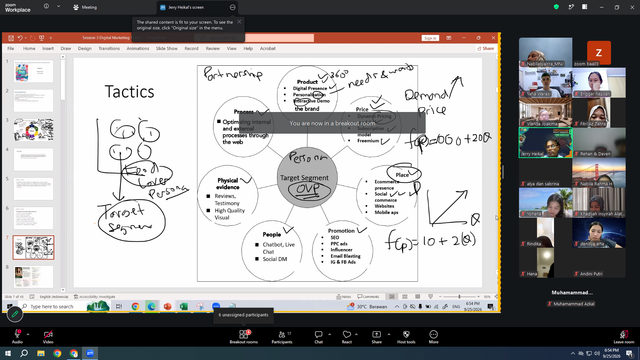Click the icon right of green shield
This screenshot has width=640, height=360.
pos(571,7)
